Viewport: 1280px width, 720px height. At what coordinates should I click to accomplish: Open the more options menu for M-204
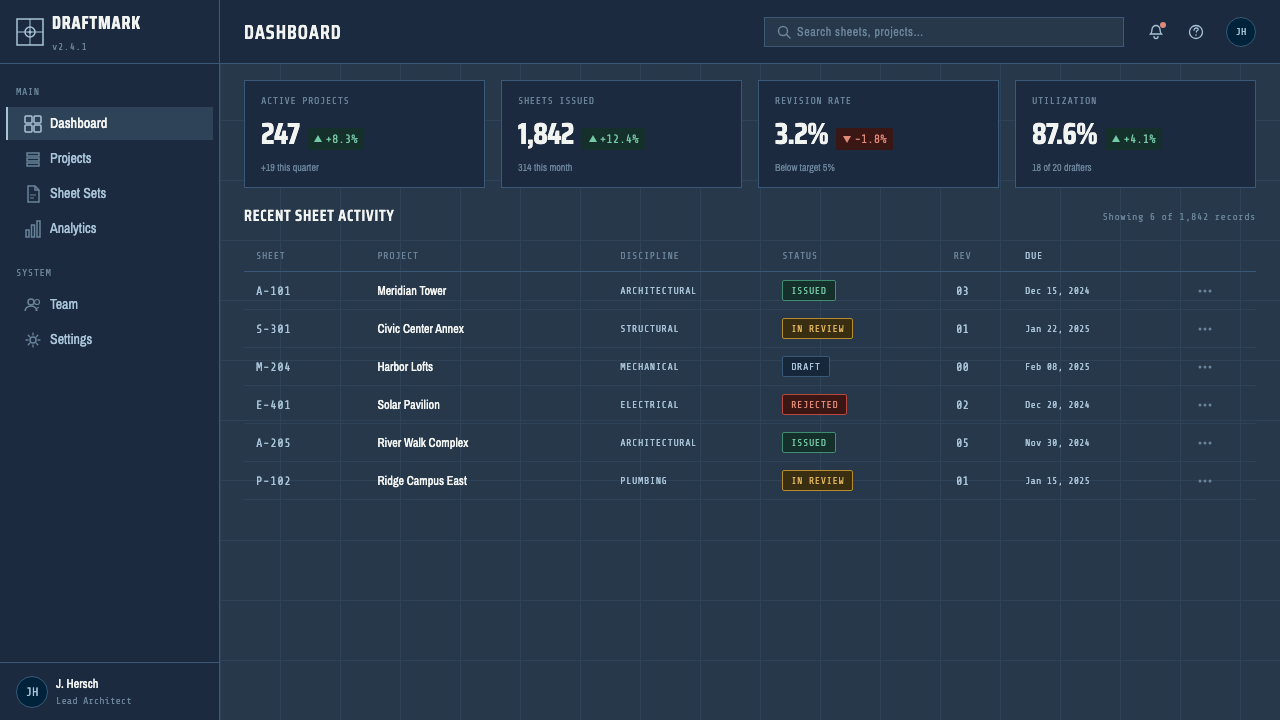[x=1205, y=367]
